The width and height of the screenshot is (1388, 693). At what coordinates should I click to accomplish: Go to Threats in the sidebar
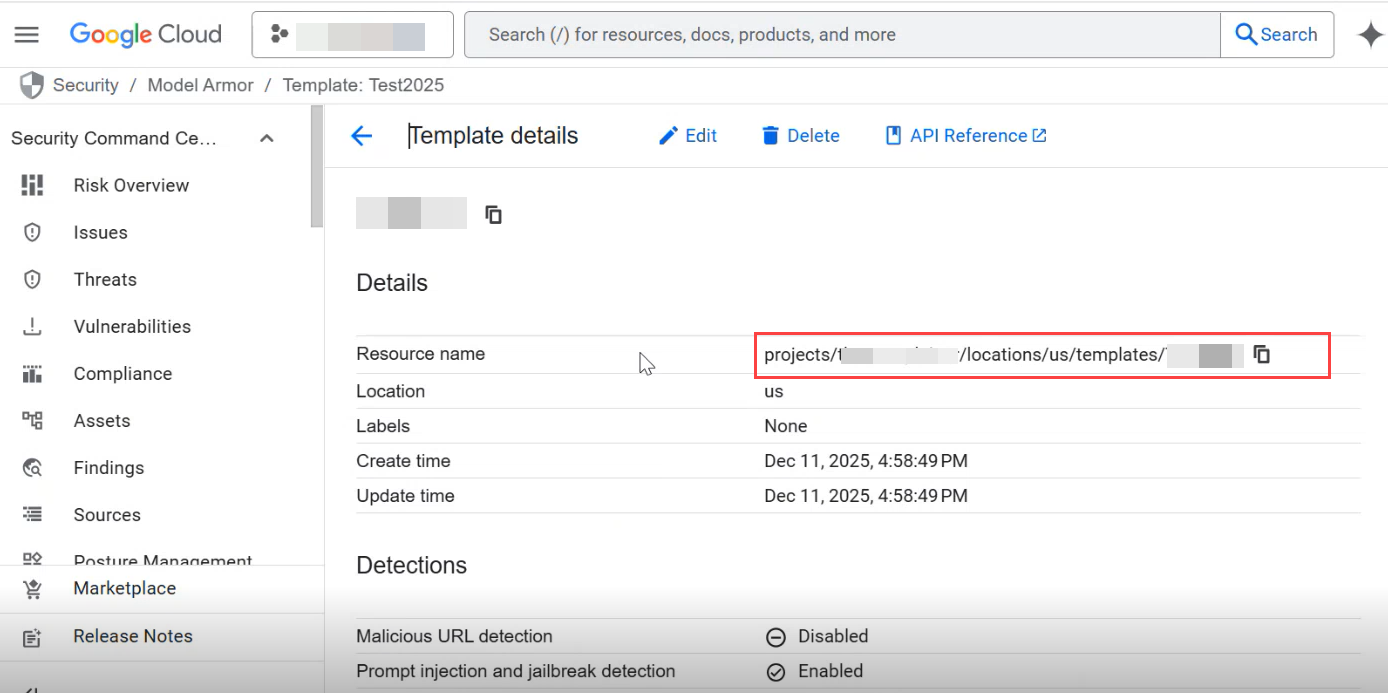click(x=105, y=280)
